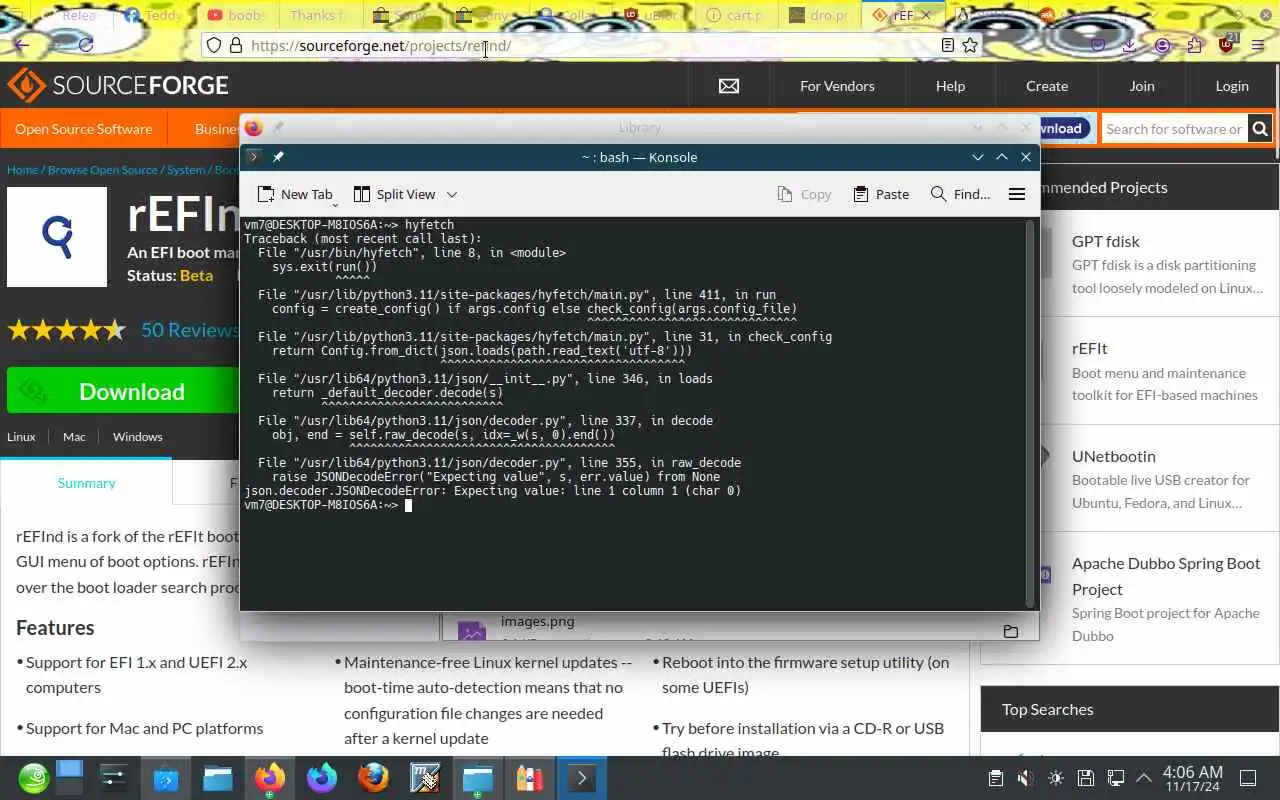Open the Help menu on SourceForge
Image resolution: width=1280 pixels, height=800 pixels.
click(950, 86)
